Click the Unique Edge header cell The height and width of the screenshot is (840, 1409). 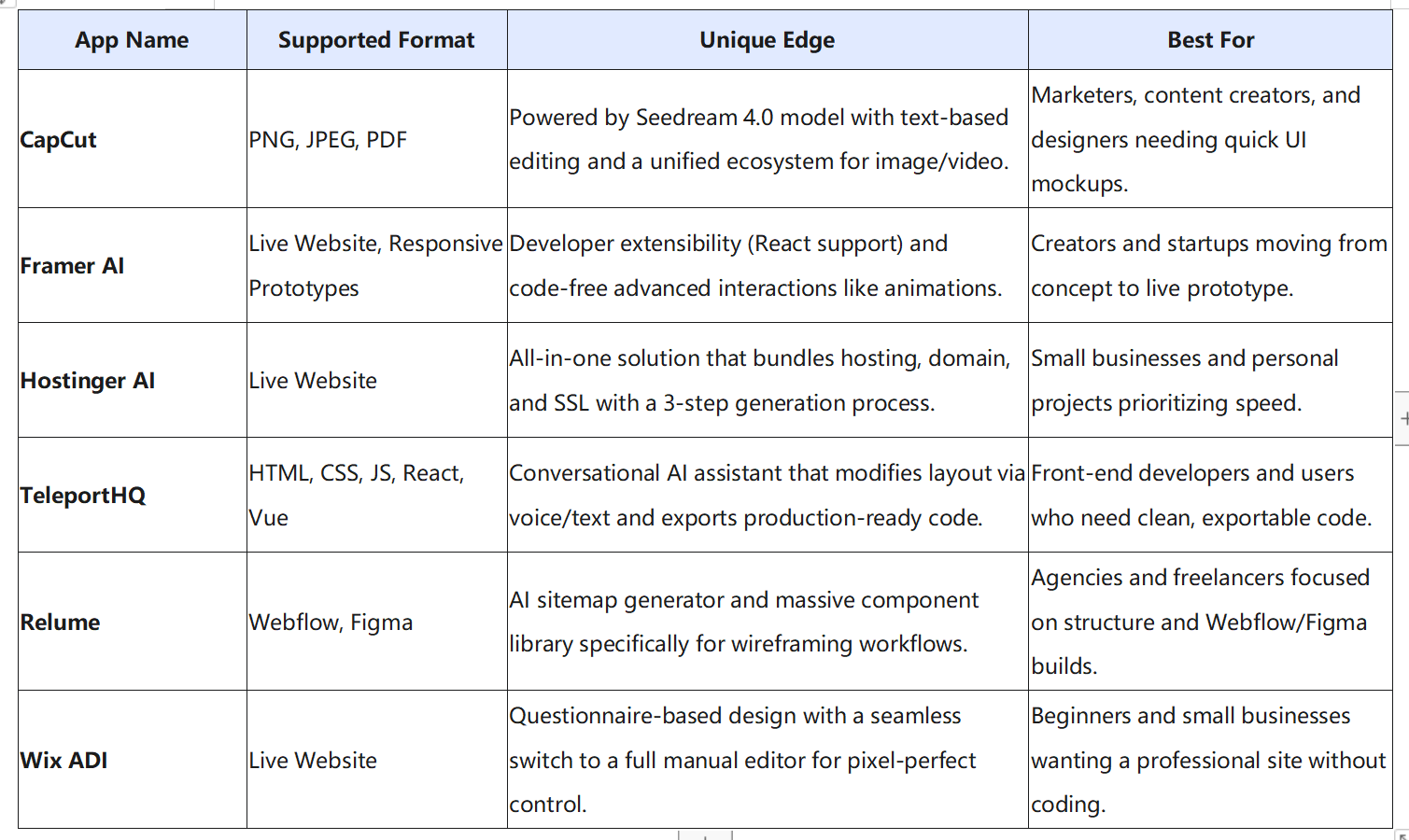(767, 40)
